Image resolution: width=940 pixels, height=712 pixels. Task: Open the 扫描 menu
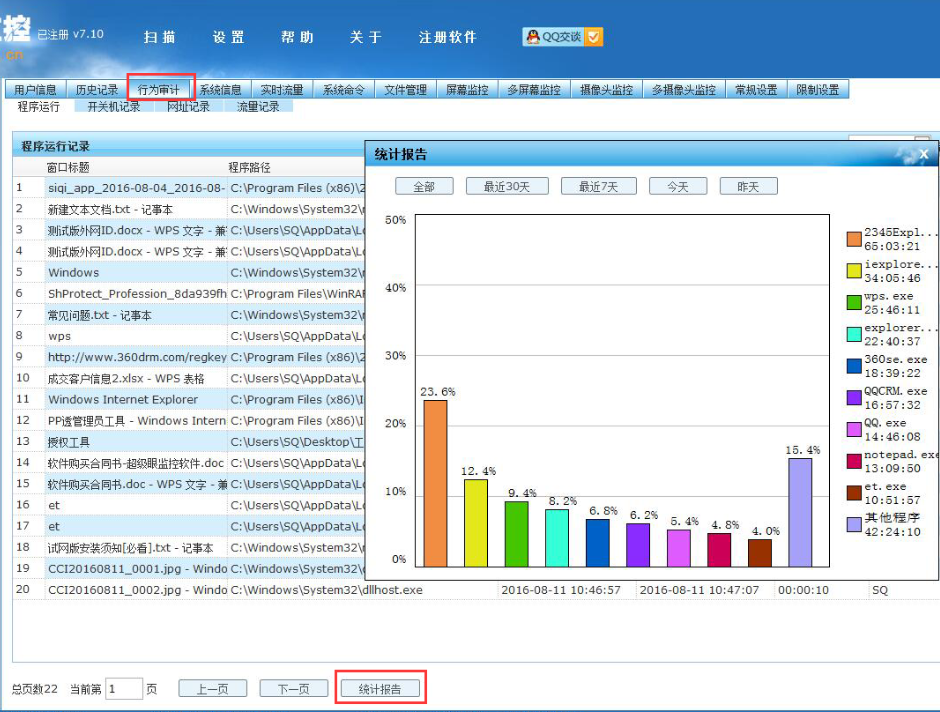(159, 37)
